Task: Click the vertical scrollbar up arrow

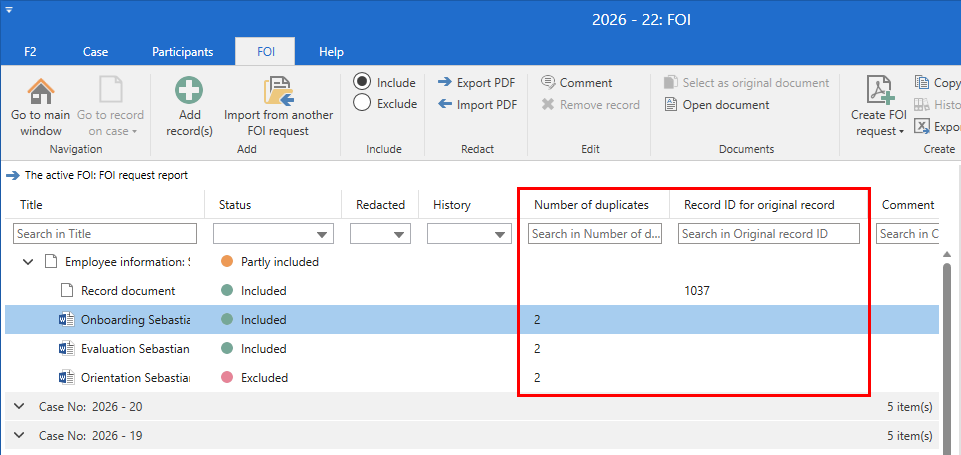Action: click(947, 254)
